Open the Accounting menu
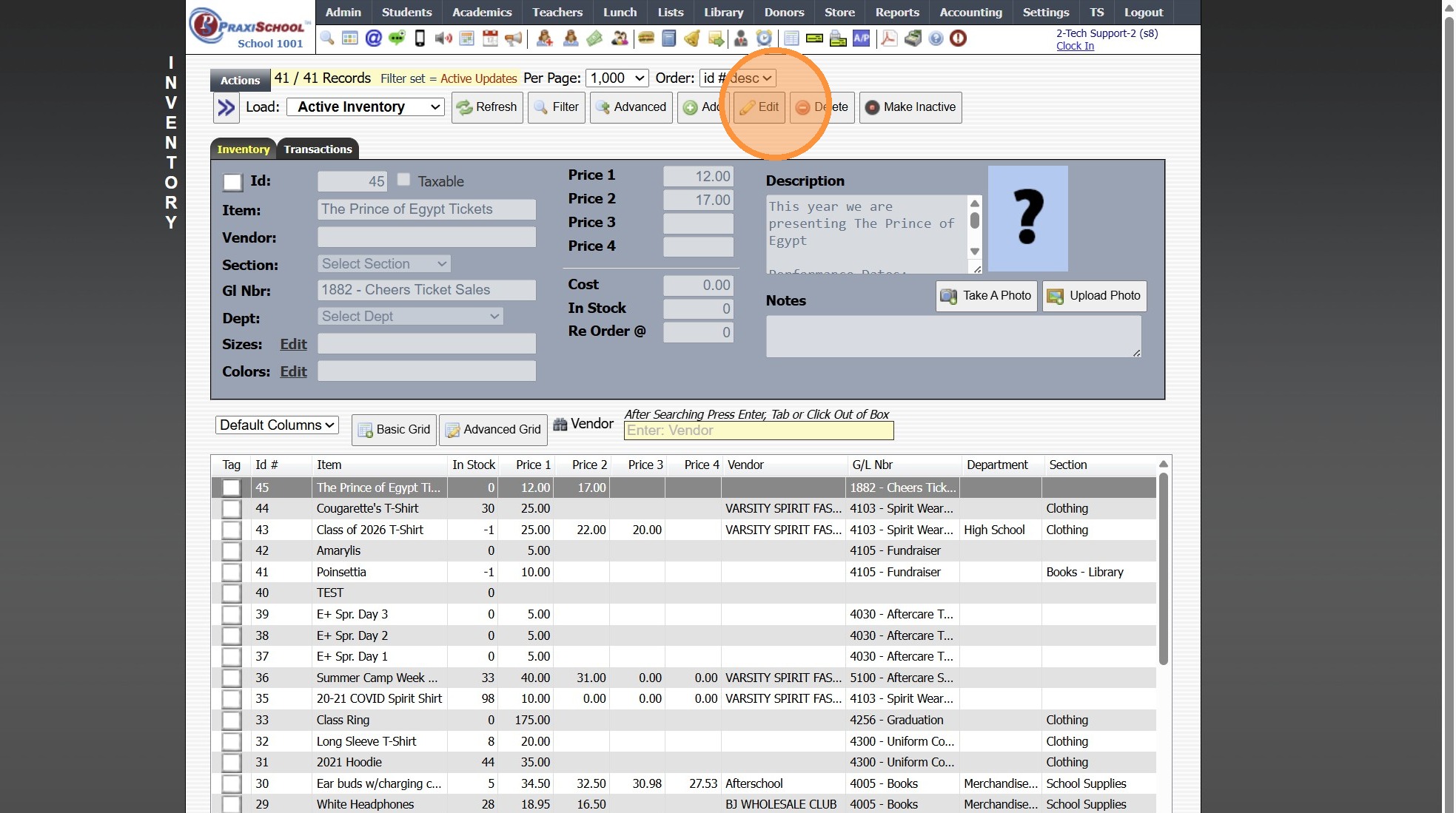The width and height of the screenshot is (1456, 813). coord(970,13)
